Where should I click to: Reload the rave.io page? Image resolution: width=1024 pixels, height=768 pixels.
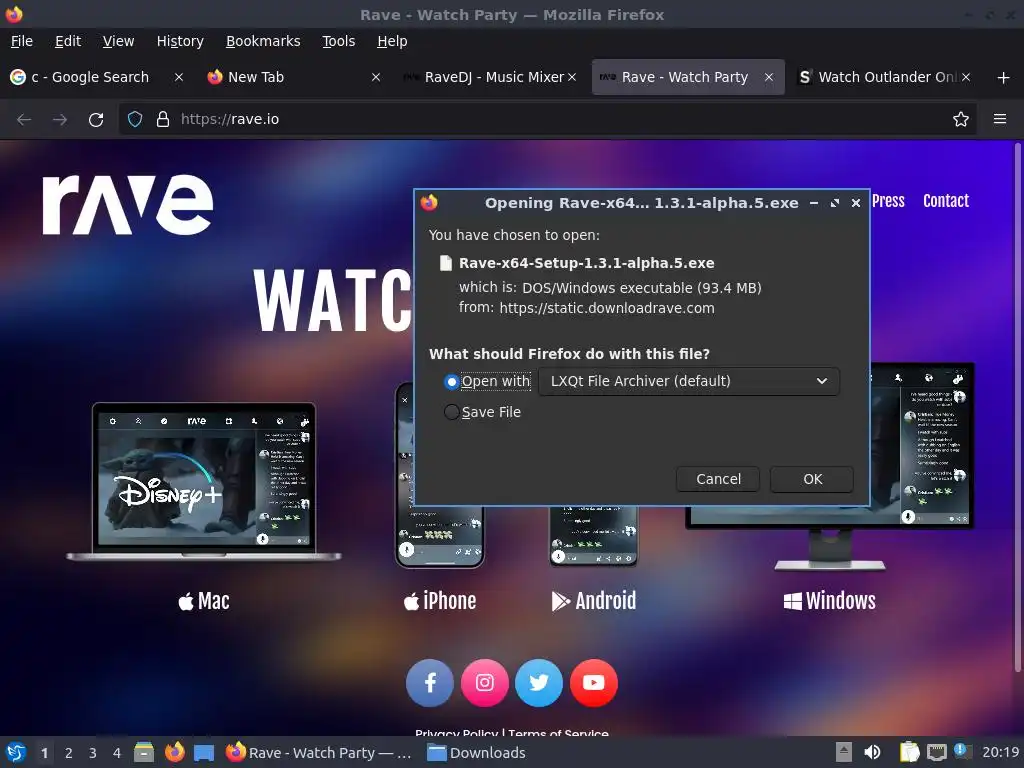click(x=96, y=120)
